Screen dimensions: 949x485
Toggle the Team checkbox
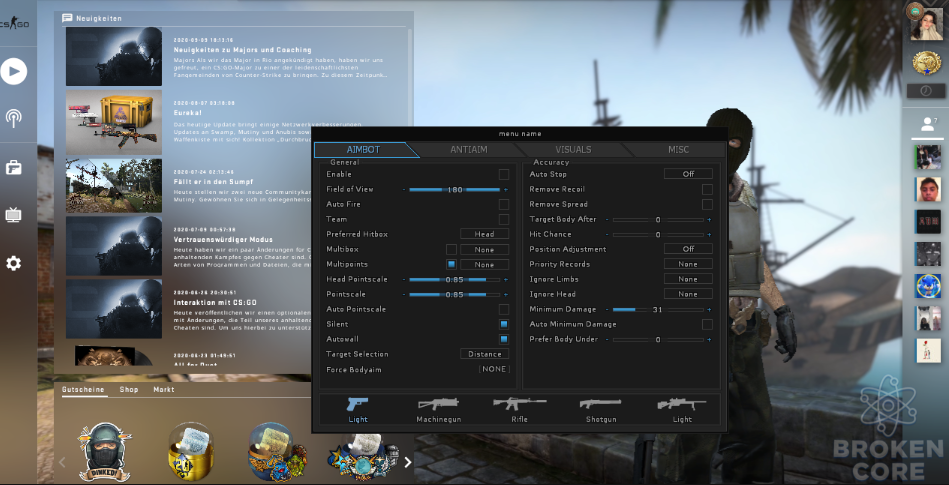coord(504,219)
